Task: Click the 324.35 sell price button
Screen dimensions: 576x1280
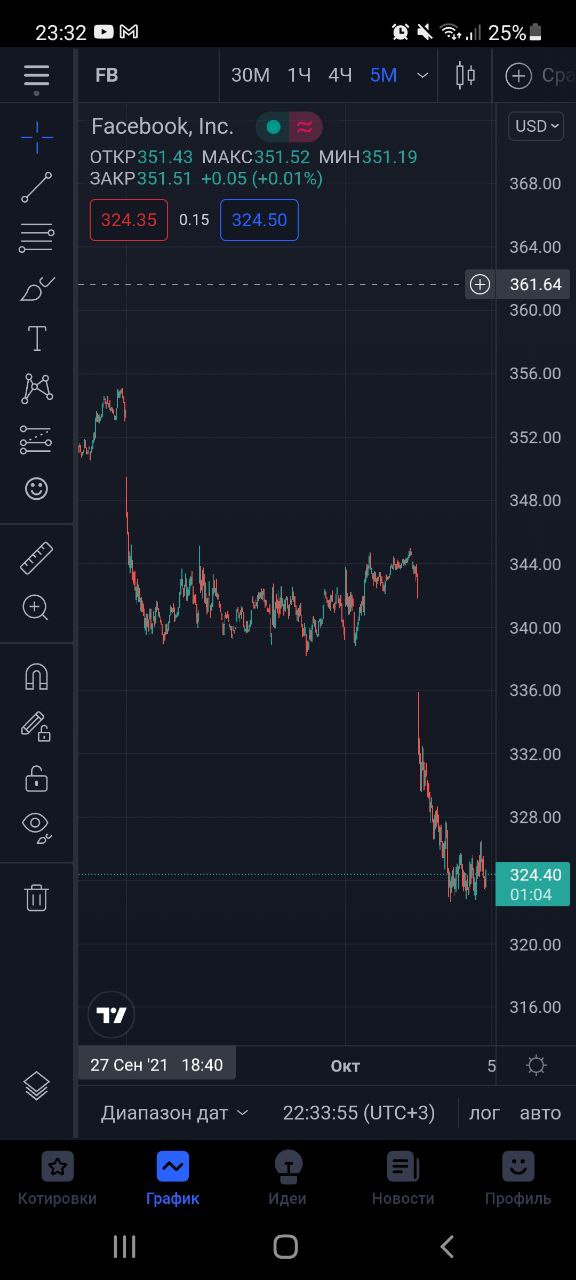Action: 129,220
